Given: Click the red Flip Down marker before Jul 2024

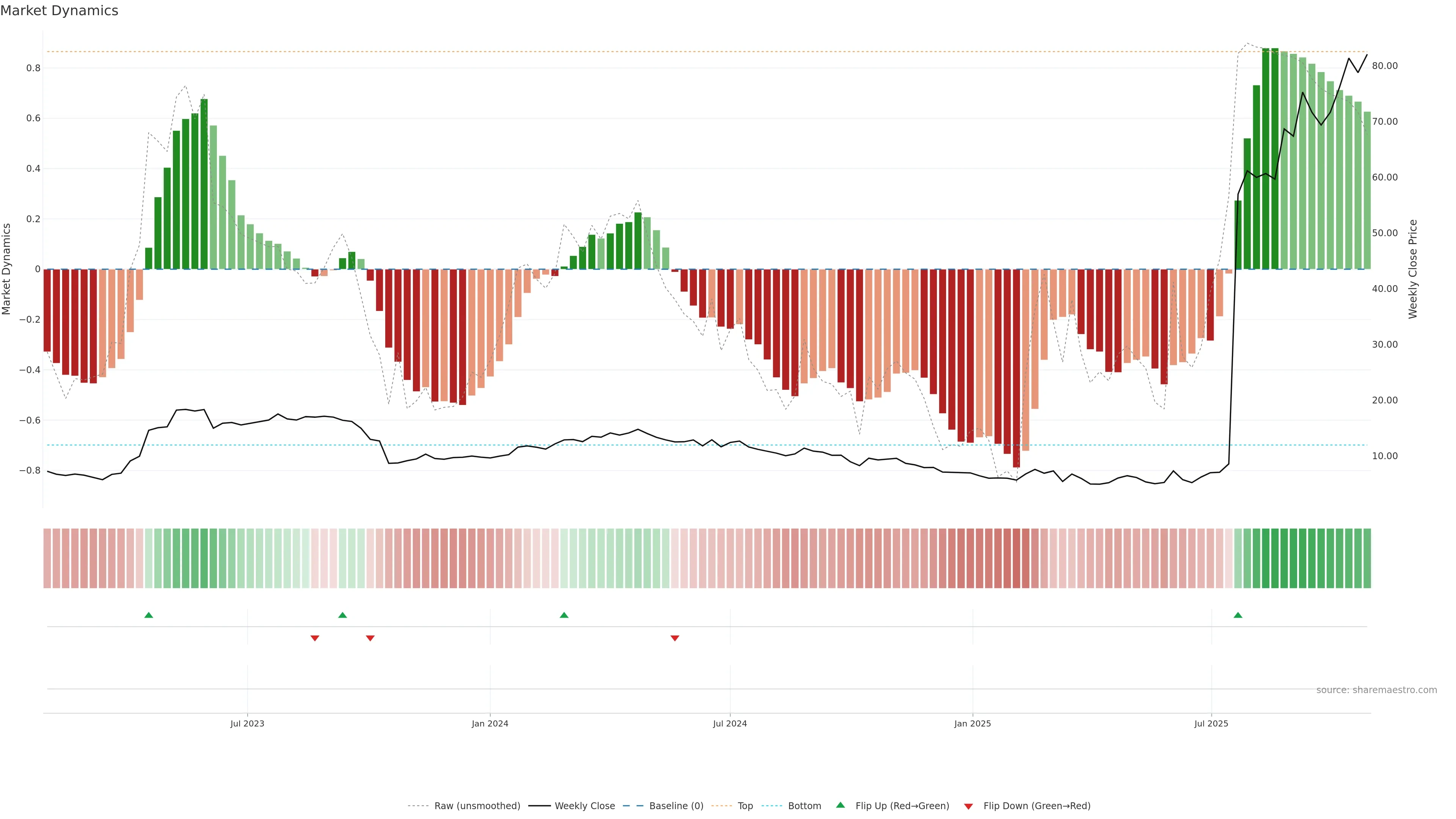Looking at the screenshot, I should (674, 638).
